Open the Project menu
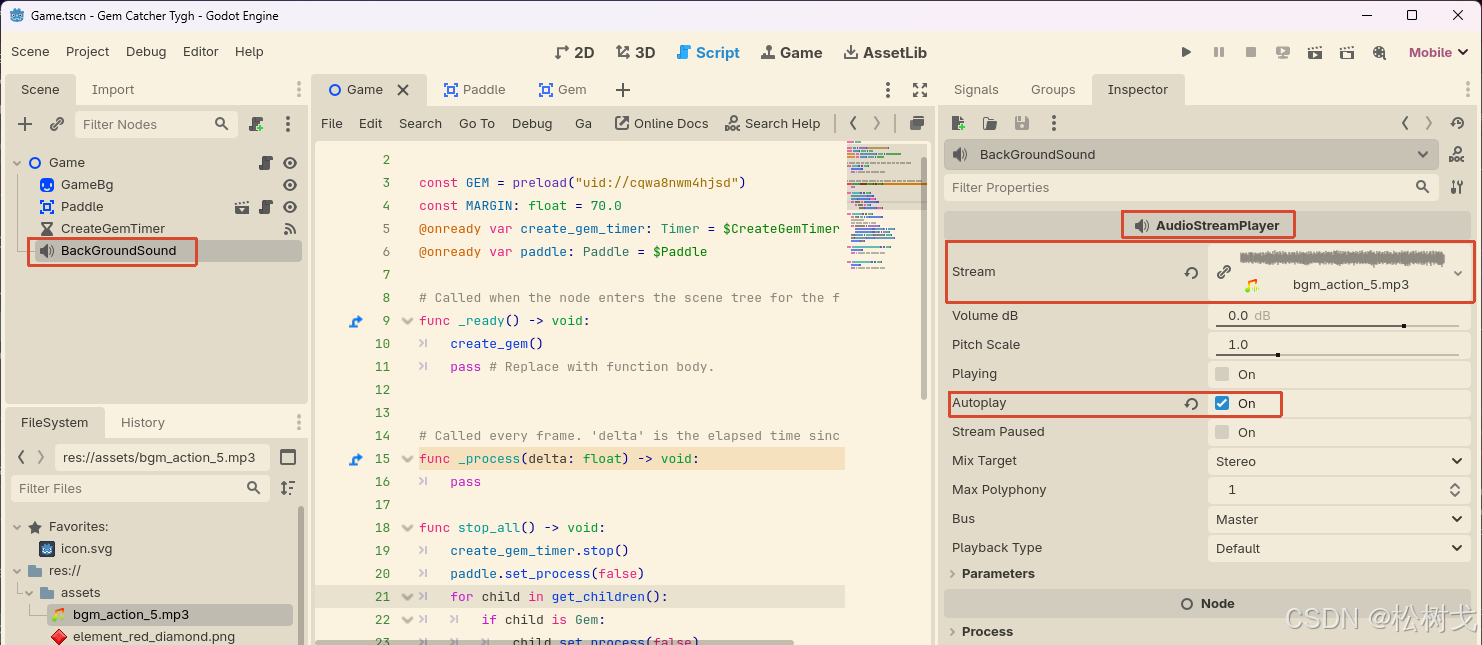Screen dimensions: 1482x645 coord(88,52)
